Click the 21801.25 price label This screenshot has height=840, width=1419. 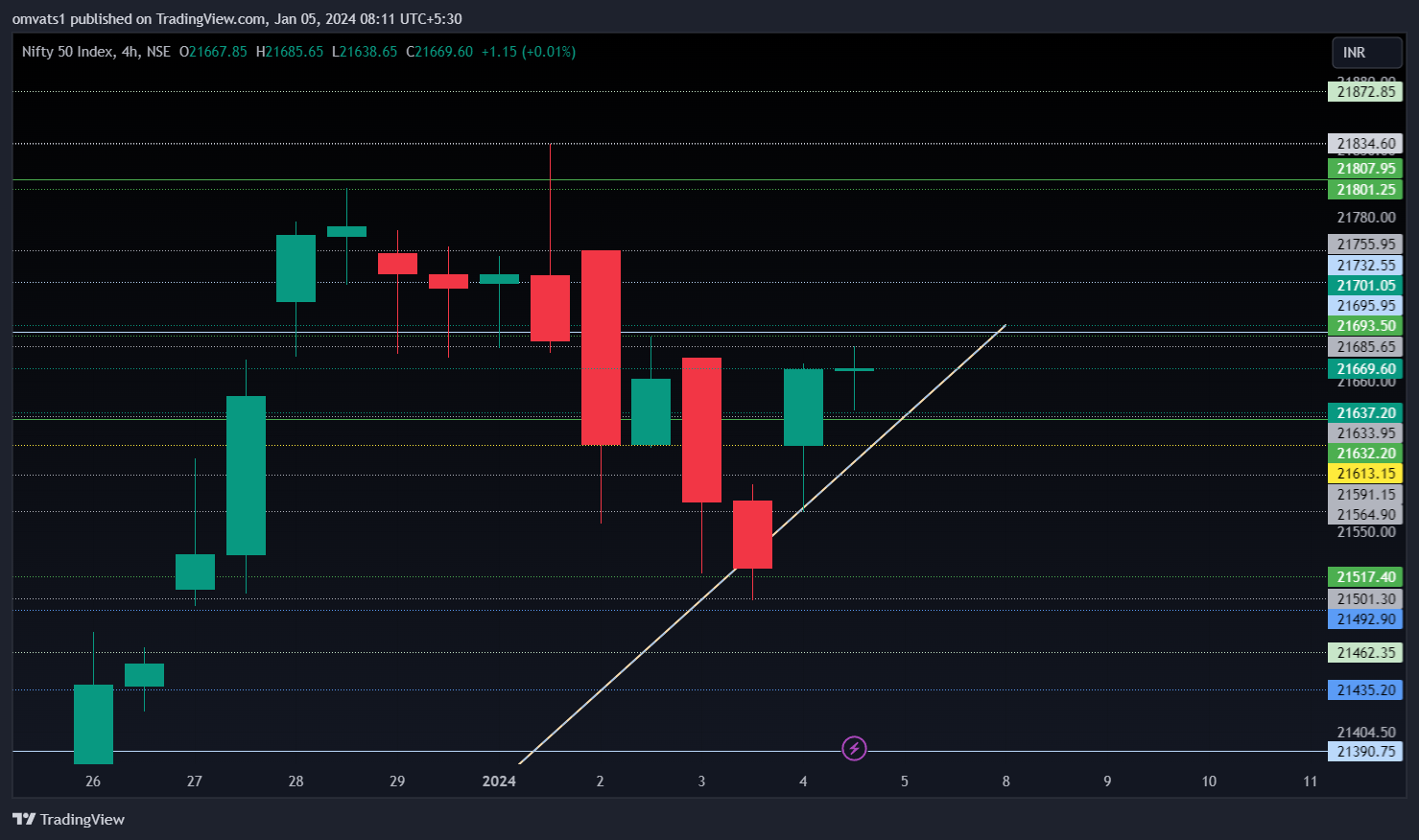pyautogui.click(x=1365, y=190)
